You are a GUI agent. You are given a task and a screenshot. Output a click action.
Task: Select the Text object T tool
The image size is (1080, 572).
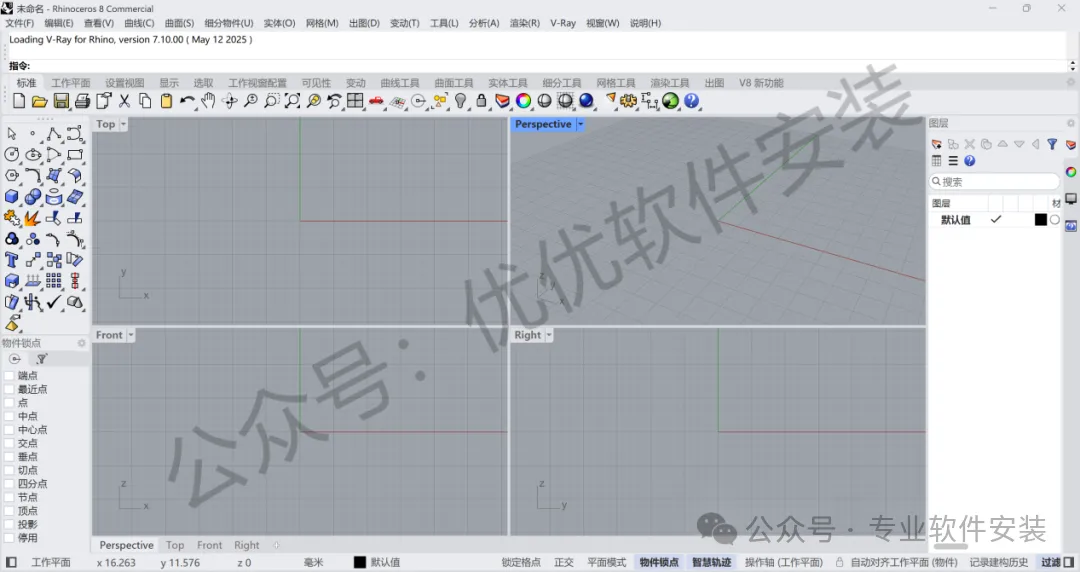click(12, 261)
